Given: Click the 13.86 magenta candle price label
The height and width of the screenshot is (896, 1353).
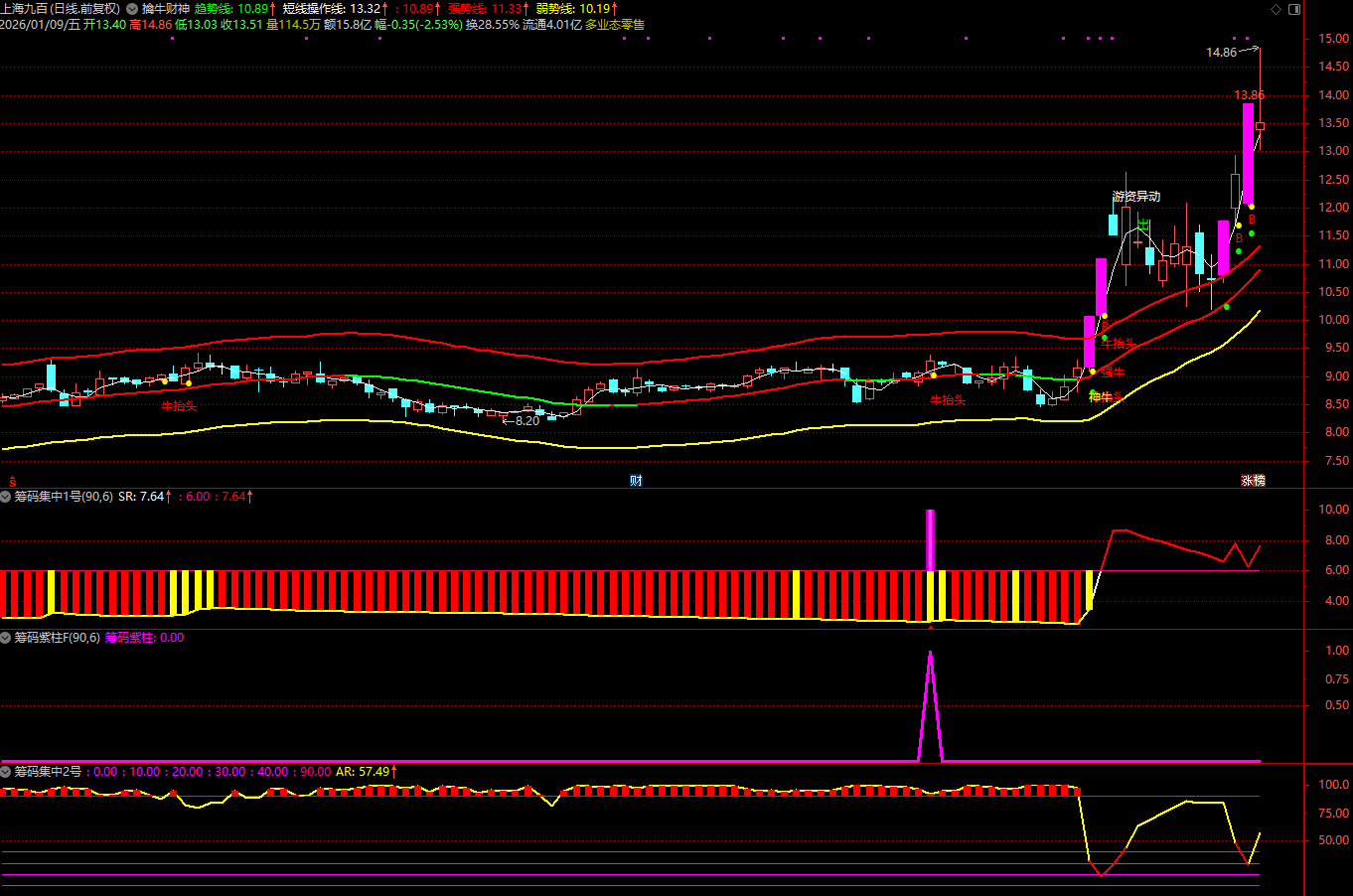Looking at the screenshot, I should (1249, 95).
